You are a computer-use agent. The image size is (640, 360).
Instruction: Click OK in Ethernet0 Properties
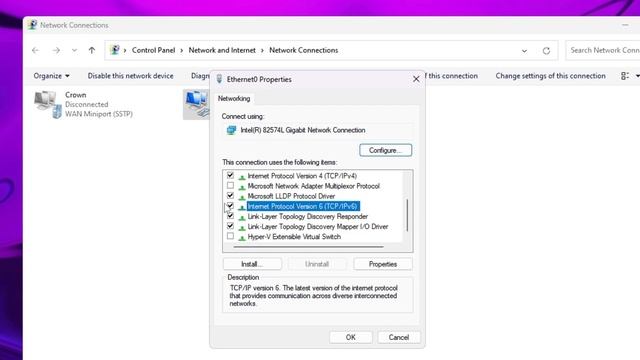(351, 337)
